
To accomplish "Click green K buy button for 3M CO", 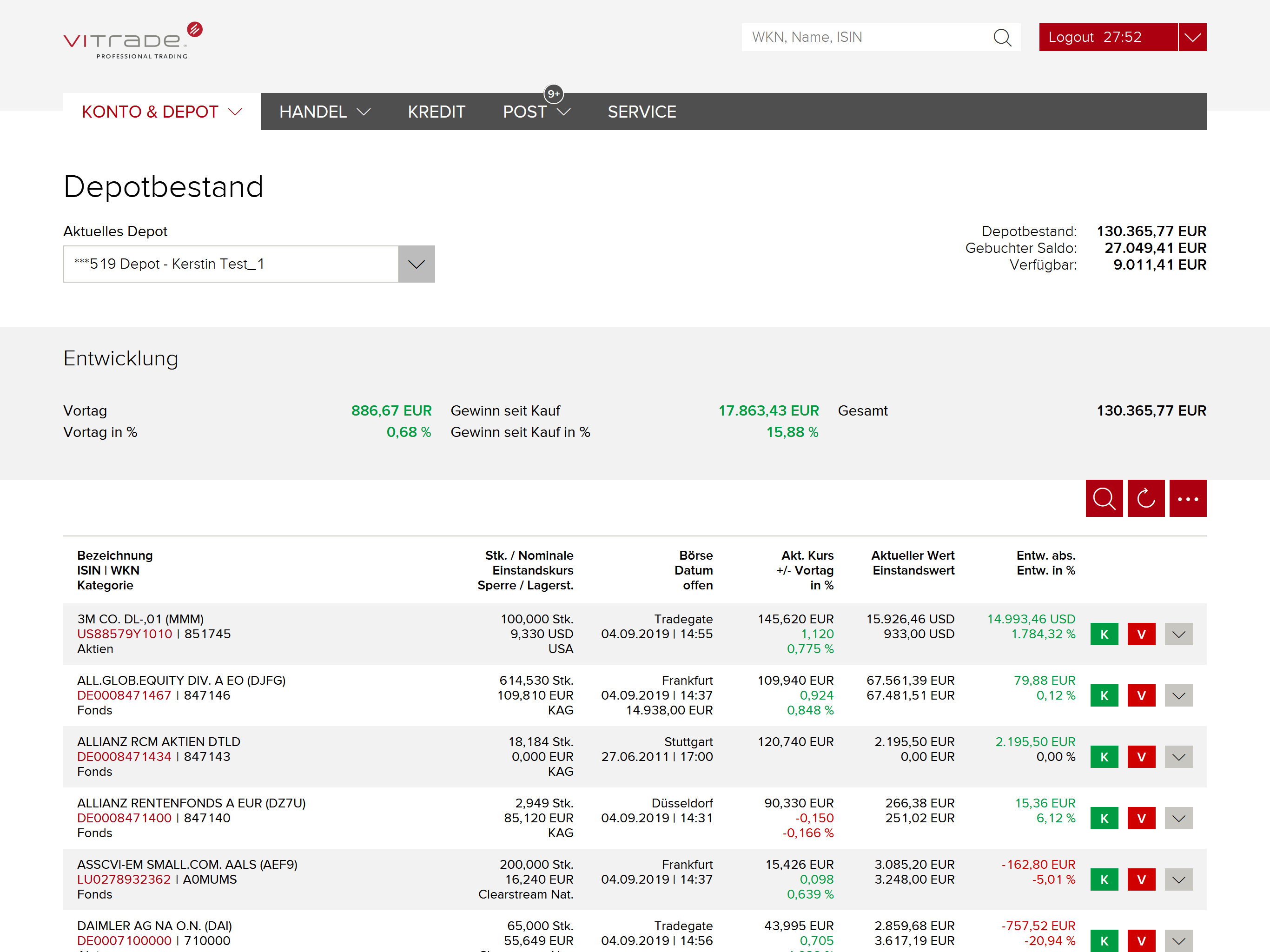I will (x=1104, y=635).
